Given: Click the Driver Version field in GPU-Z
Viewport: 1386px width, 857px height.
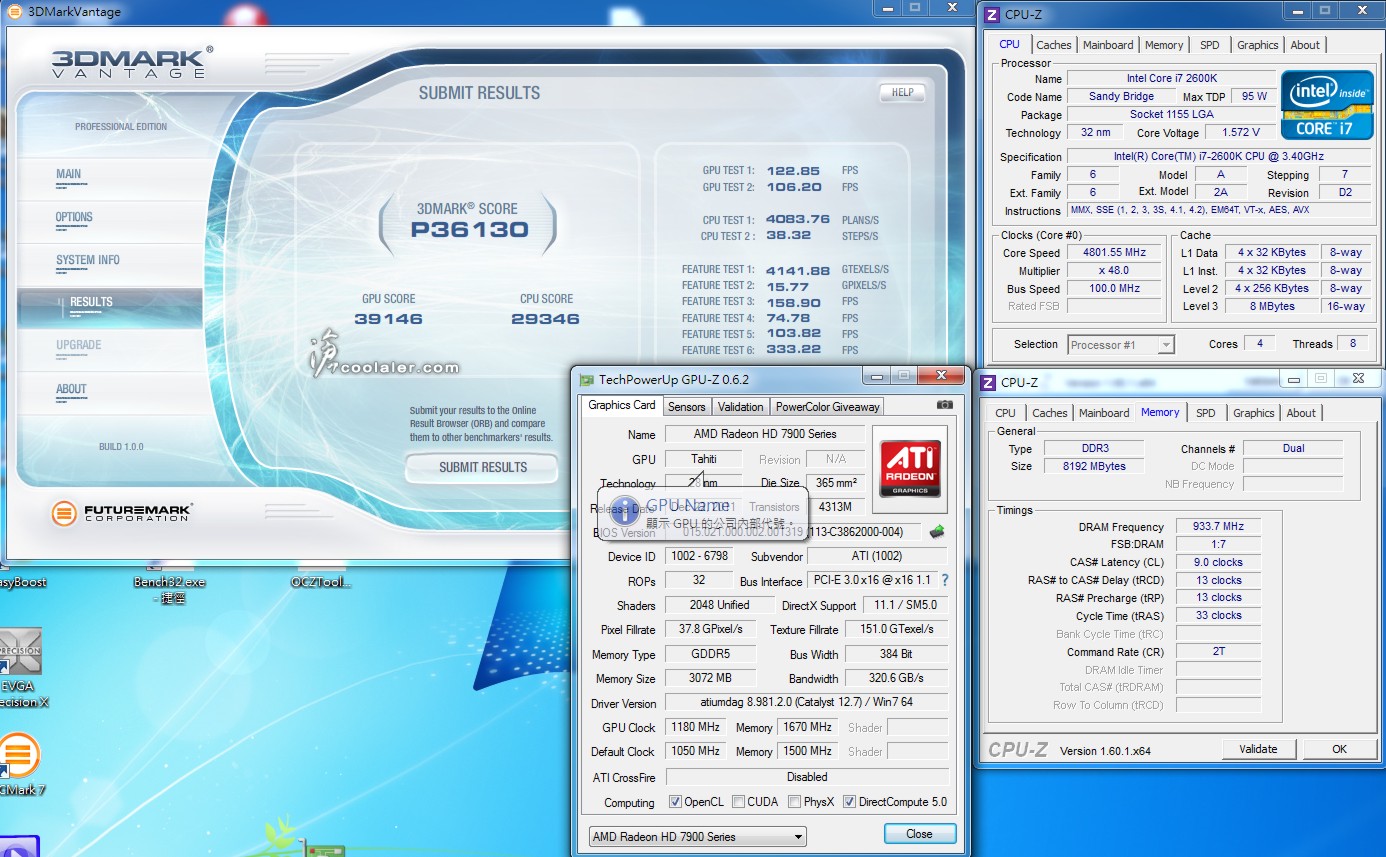Looking at the screenshot, I should [806, 703].
